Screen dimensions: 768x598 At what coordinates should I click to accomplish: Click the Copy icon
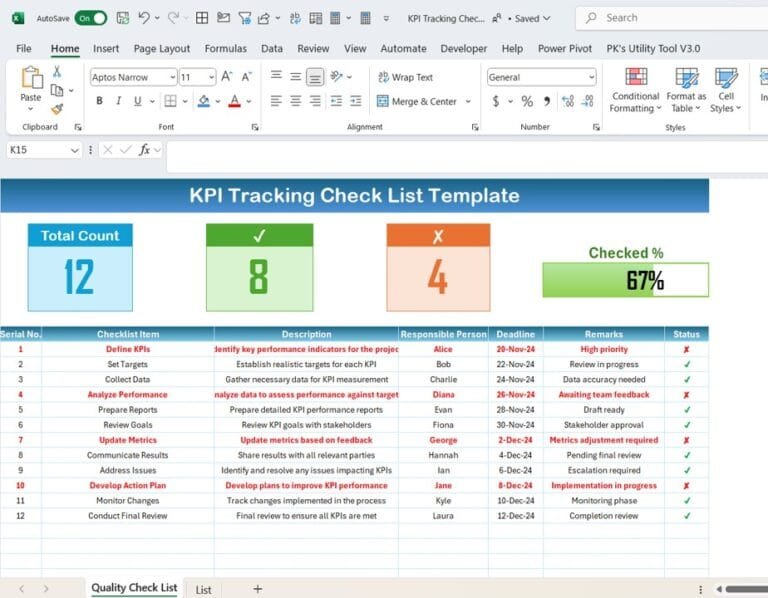point(57,90)
